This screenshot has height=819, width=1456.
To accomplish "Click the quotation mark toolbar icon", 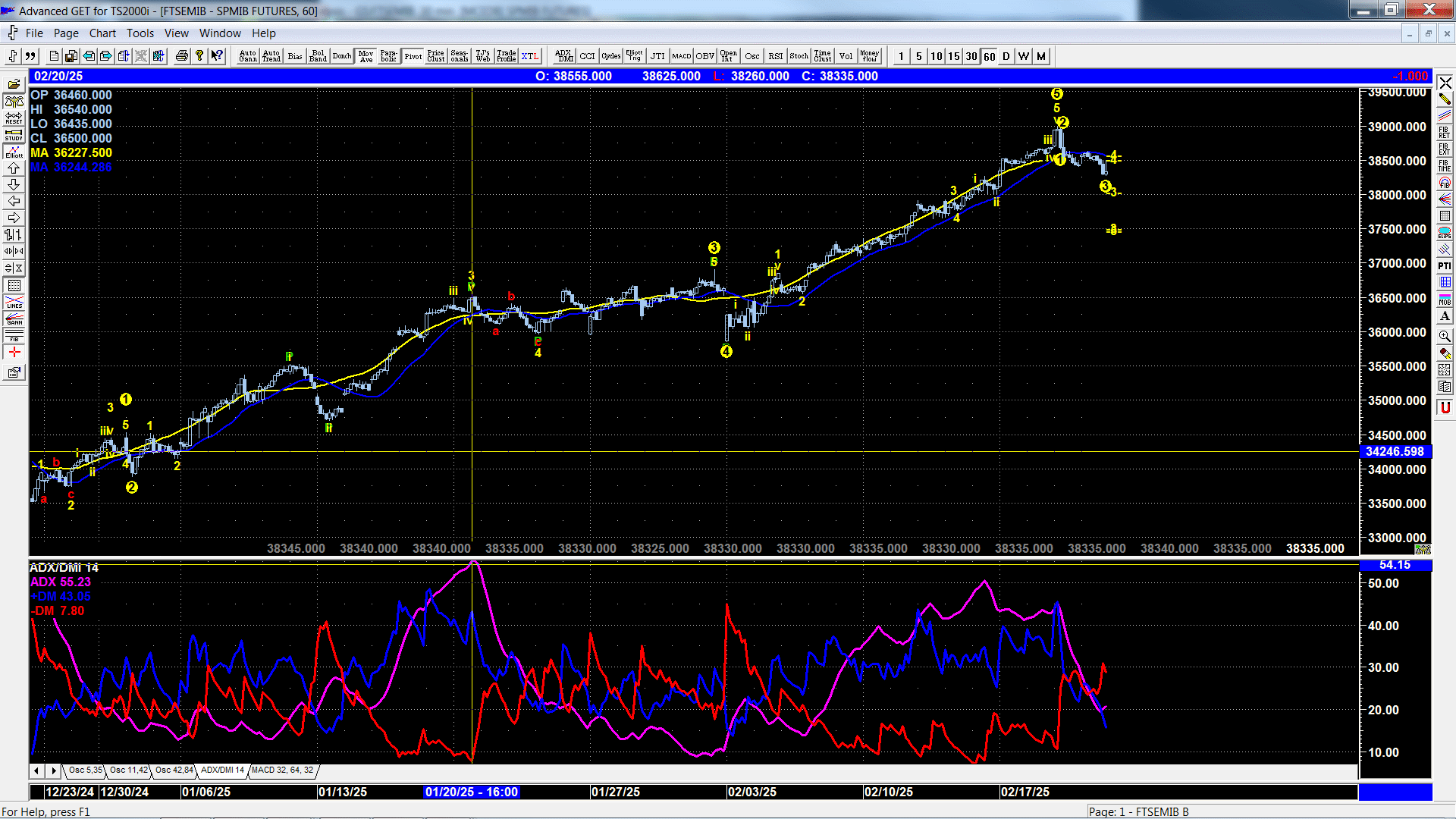I will click(30, 56).
